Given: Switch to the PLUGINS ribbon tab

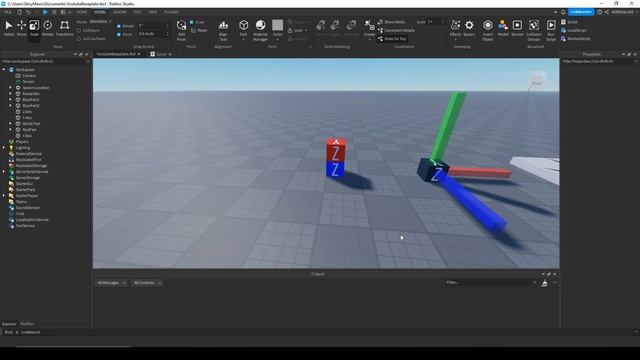Looking at the screenshot, I should (171, 12).
